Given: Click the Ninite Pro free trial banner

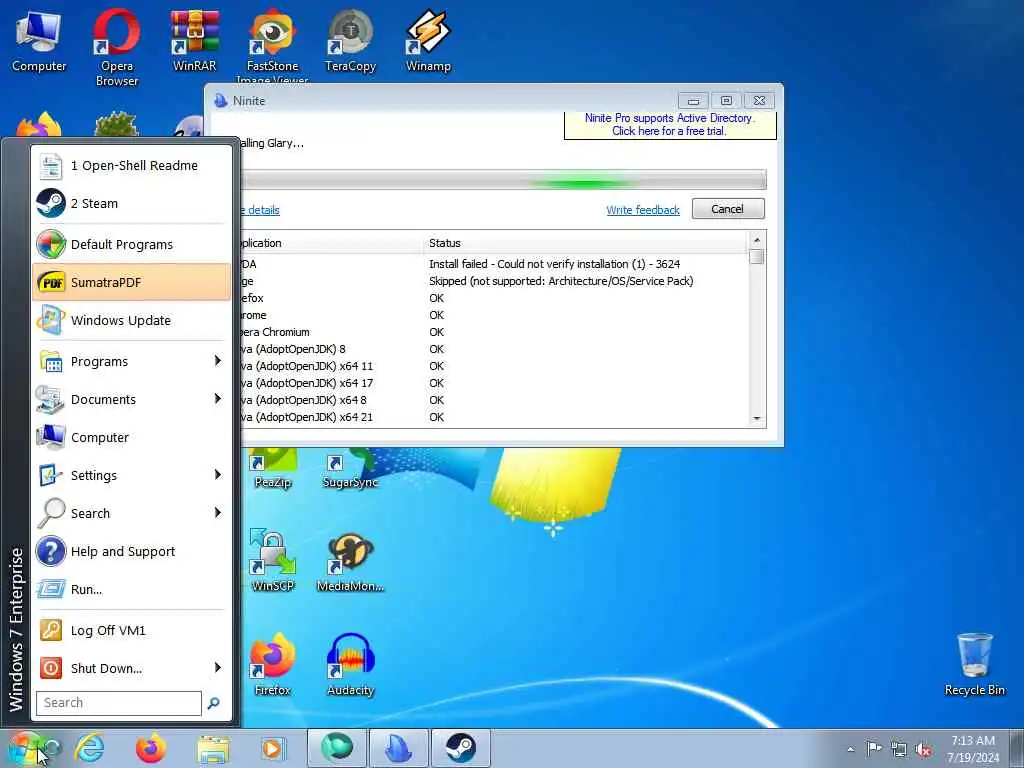Looking at the screenshot, I should coord(670,125).
